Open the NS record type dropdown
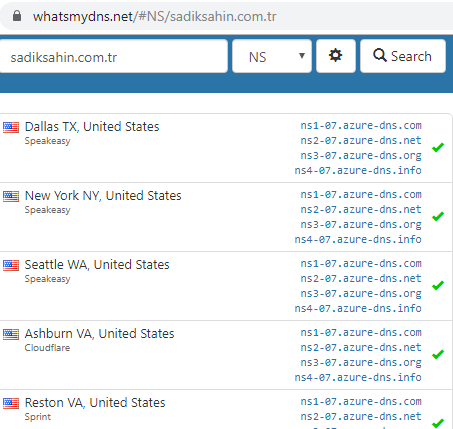The height and width of the screenshot is (429, 453). 272,56
